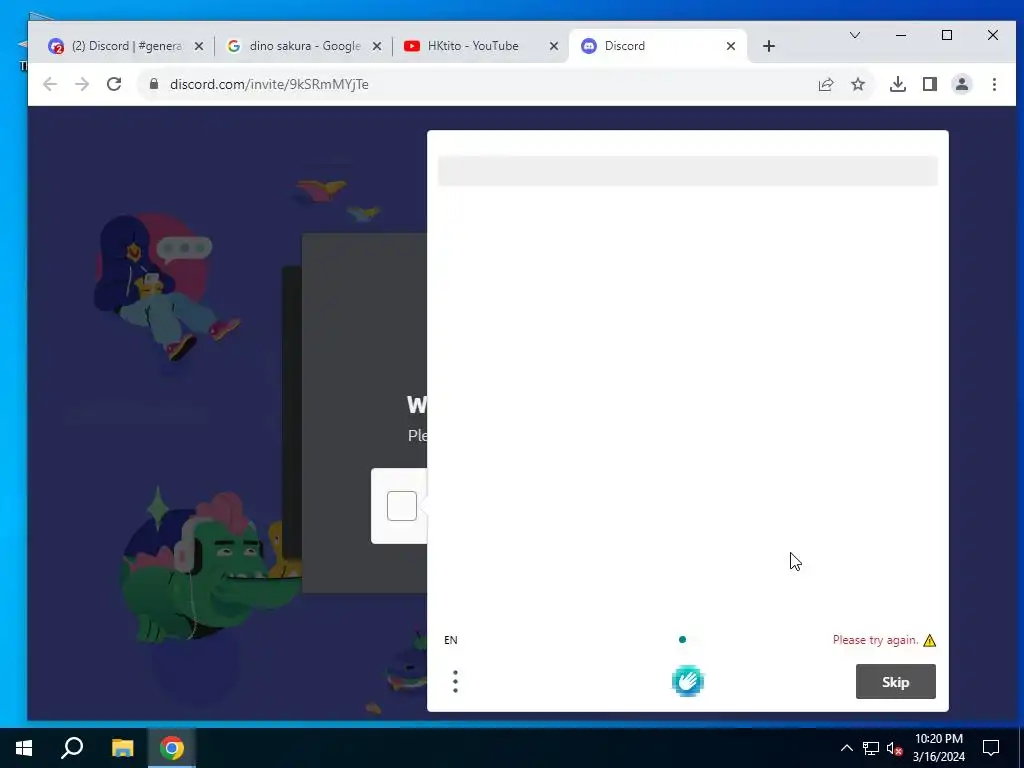1024x768 pixels.
Task: Switch to the dino sakura Google tab
Action: (302, 46)
